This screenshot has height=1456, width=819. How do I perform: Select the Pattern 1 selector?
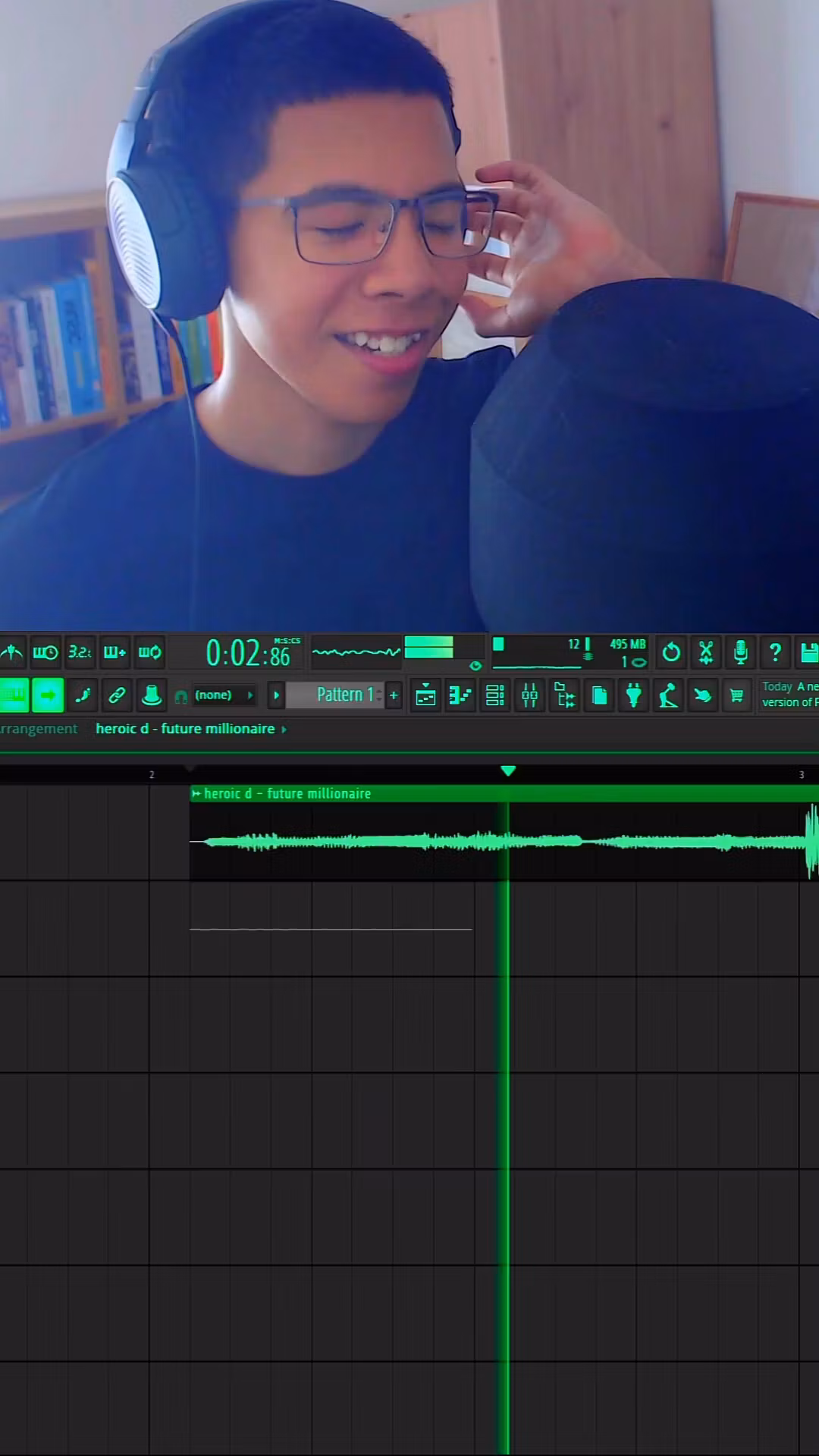click(x=335, y=695)
